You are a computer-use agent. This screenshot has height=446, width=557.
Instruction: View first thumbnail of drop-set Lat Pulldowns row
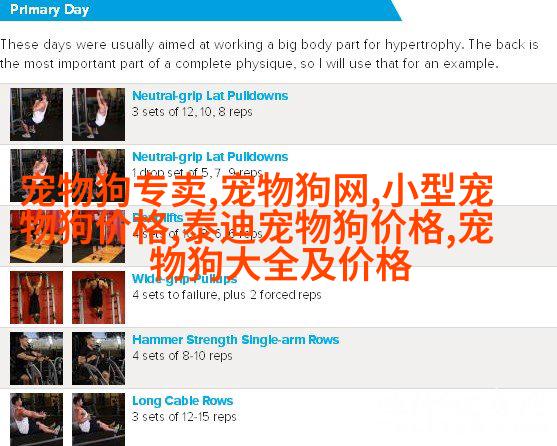tap(37, 175)
